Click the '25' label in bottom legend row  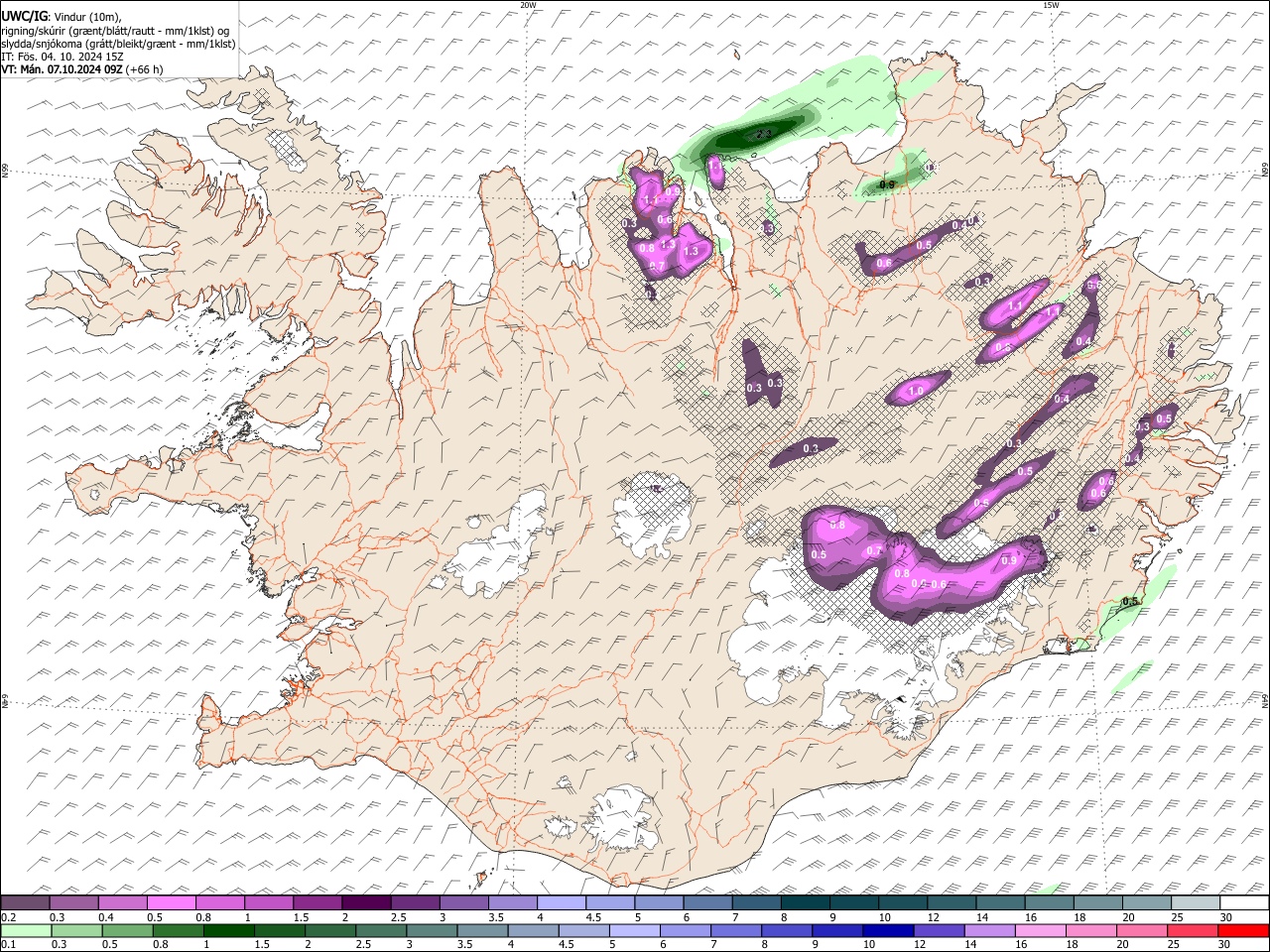point(1174,945)
